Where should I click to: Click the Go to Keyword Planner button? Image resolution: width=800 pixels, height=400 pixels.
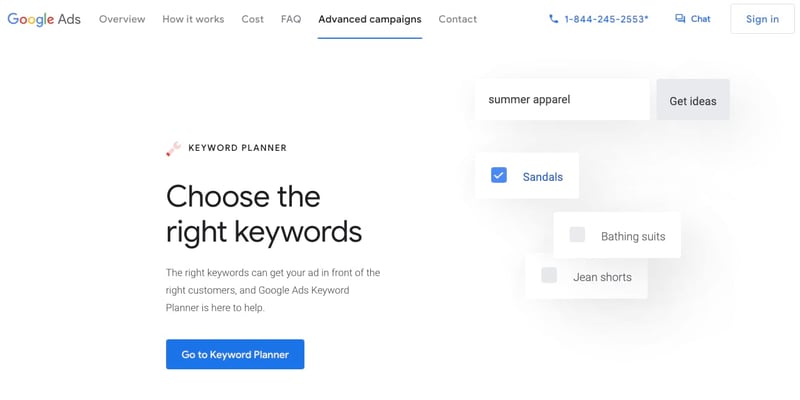(x=235, y=354)
